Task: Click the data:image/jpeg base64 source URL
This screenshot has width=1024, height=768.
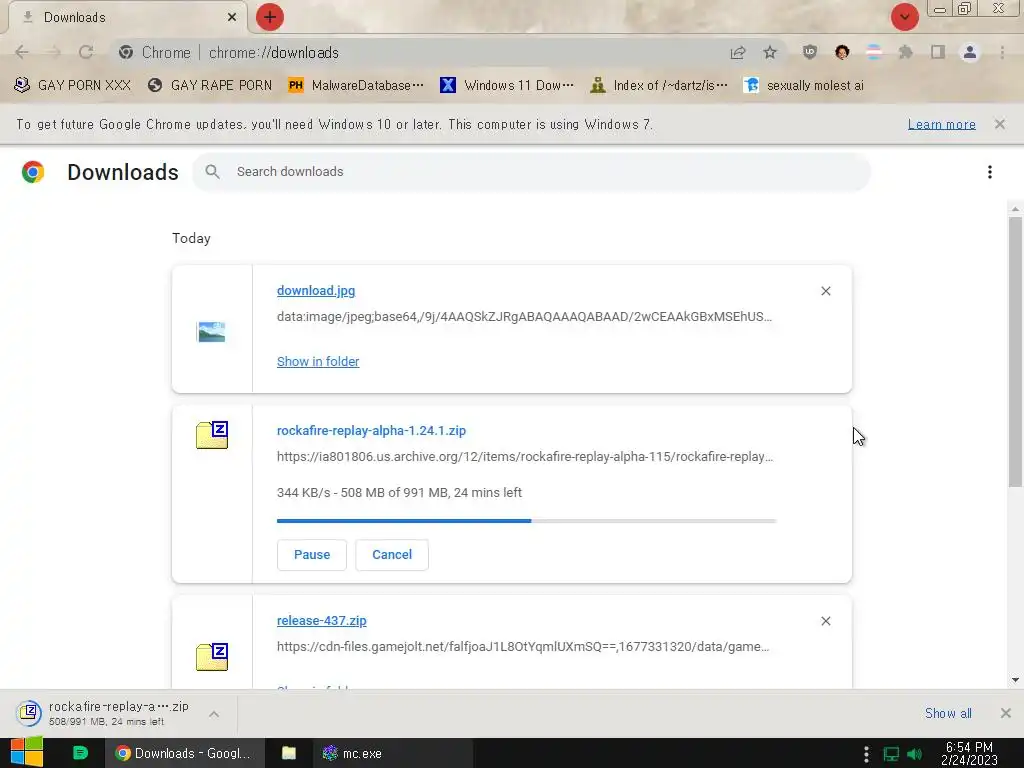Action: 524,317
